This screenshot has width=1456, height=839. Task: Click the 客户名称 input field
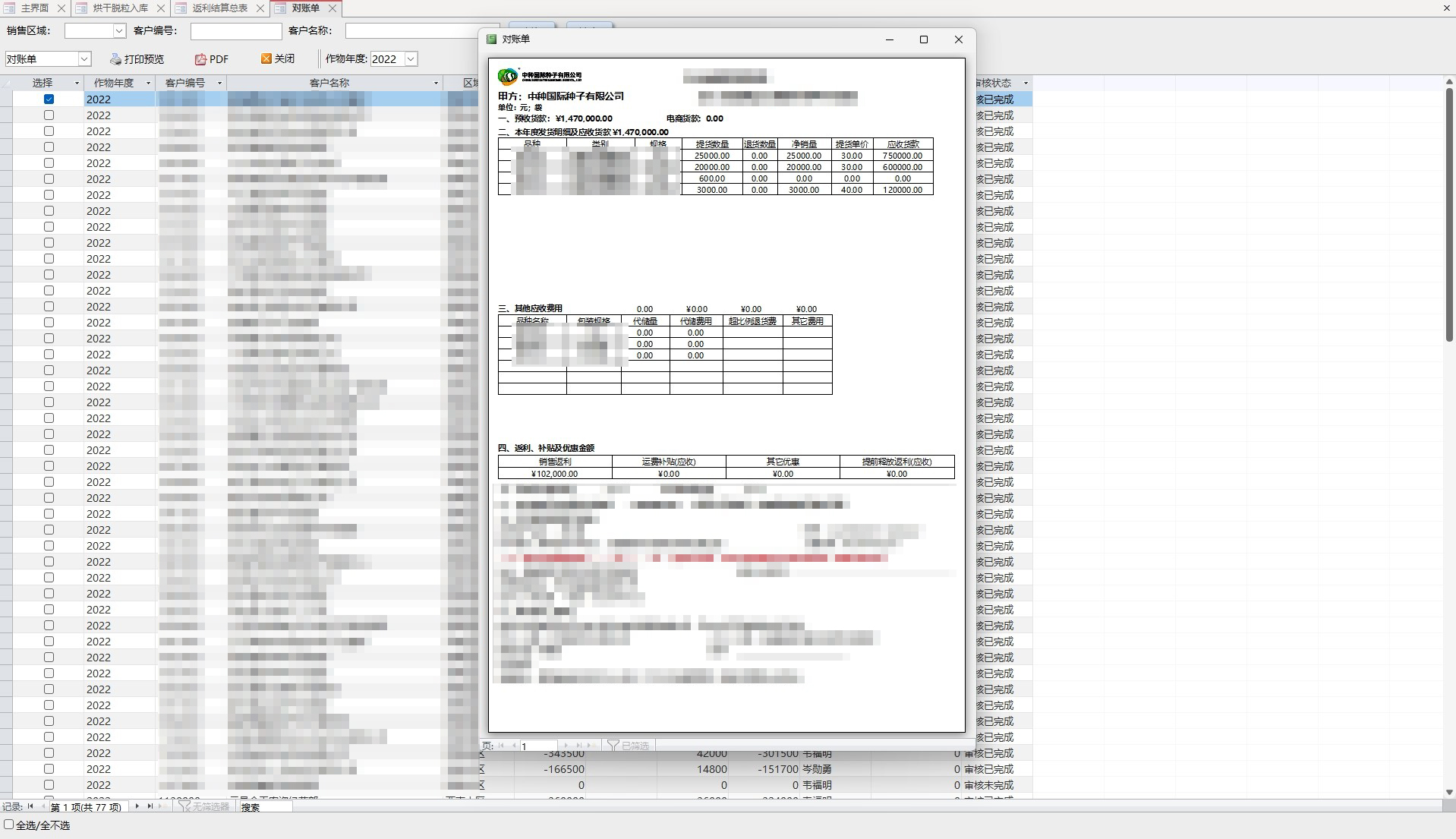(414, 31)
